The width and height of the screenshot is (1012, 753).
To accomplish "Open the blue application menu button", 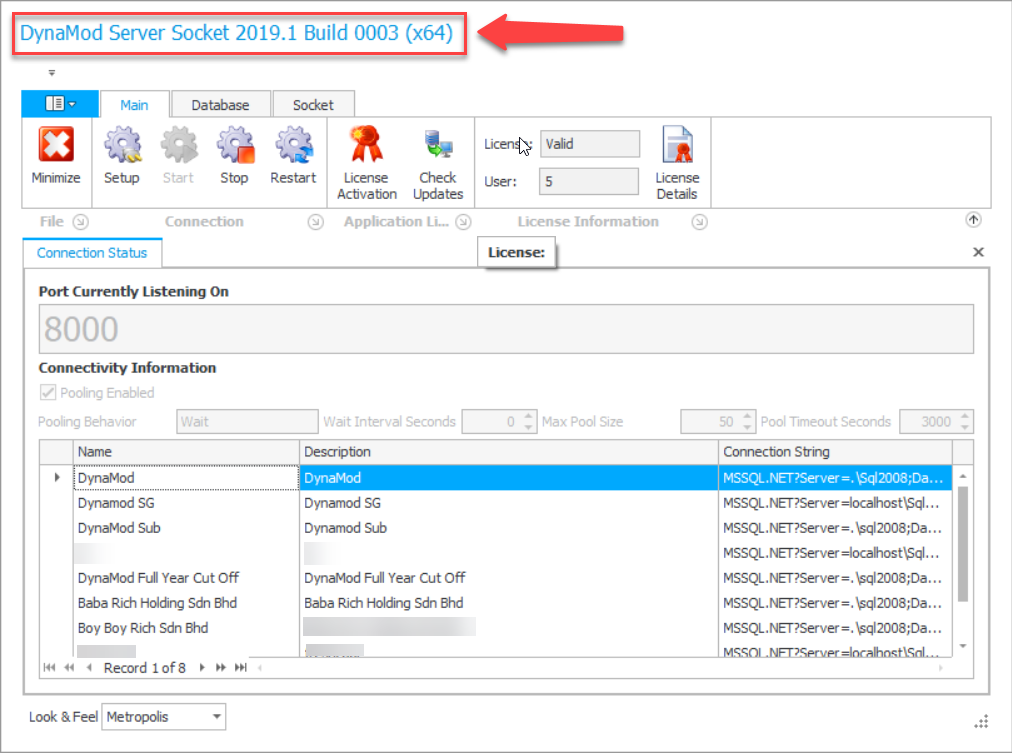I will click(60, 103).
